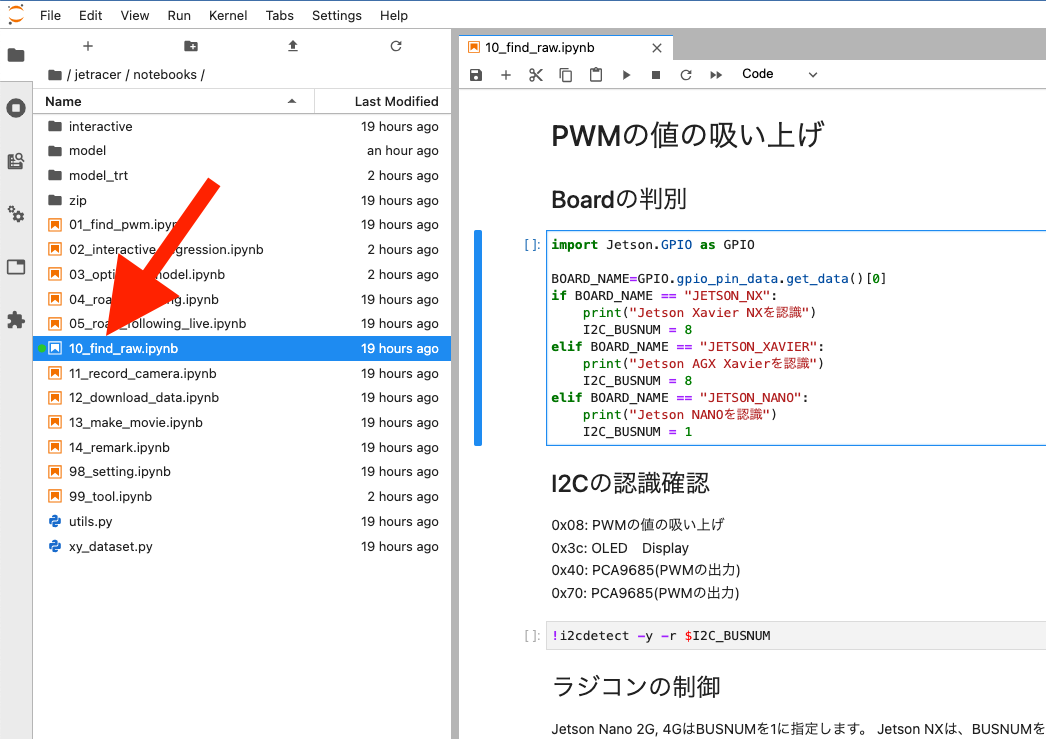Screen dimensions: 1046x739
Task: Cut the selected cell with scissors
Action: point(536,75)
